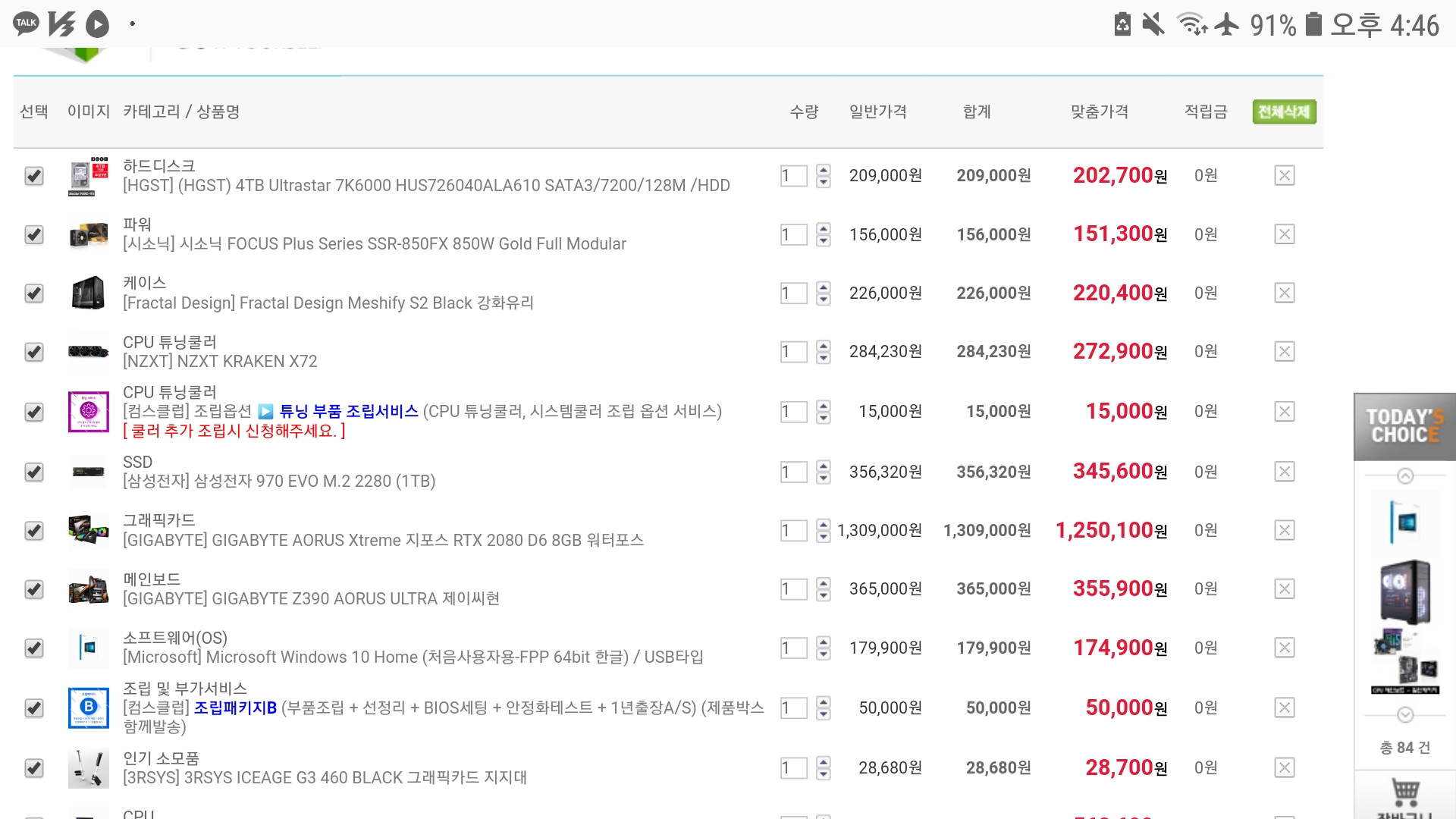The width and height of the screenshot is (1456, 819).
Task: Click the quantity field for Meshify S2 case
Action: coord(793,293)
